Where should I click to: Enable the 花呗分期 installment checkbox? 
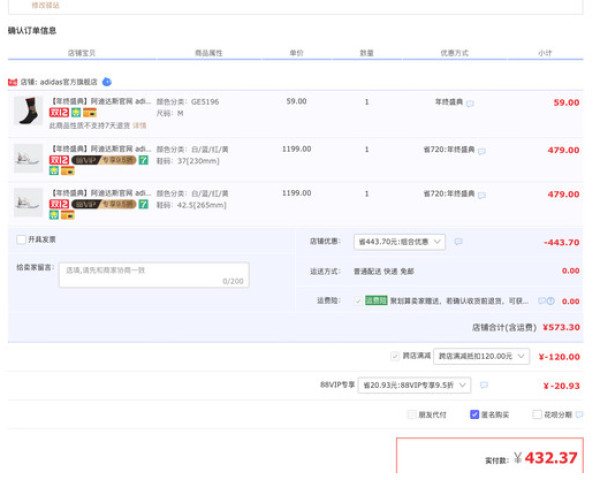pos(537,414)
